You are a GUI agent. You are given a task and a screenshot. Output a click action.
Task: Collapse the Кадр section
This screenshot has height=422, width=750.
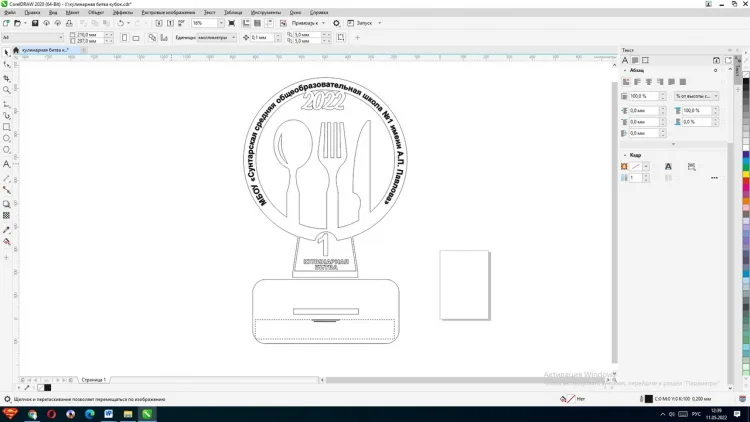tap(625, 155)
